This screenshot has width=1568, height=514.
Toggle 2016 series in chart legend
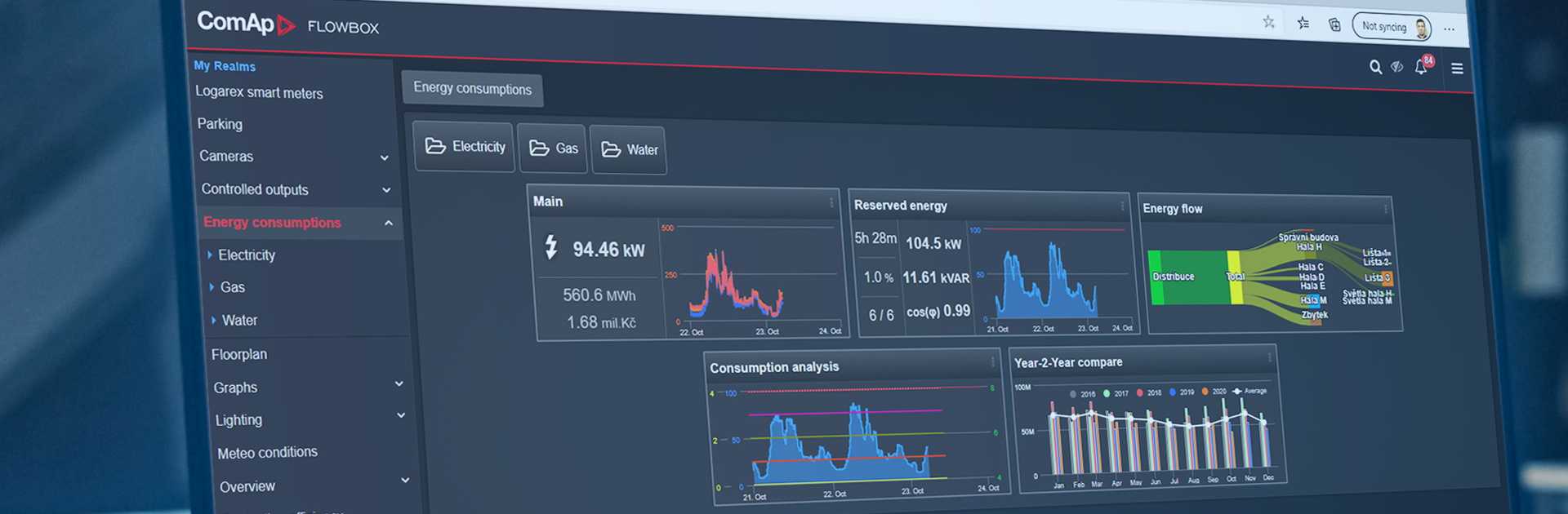pos(1083,394)
